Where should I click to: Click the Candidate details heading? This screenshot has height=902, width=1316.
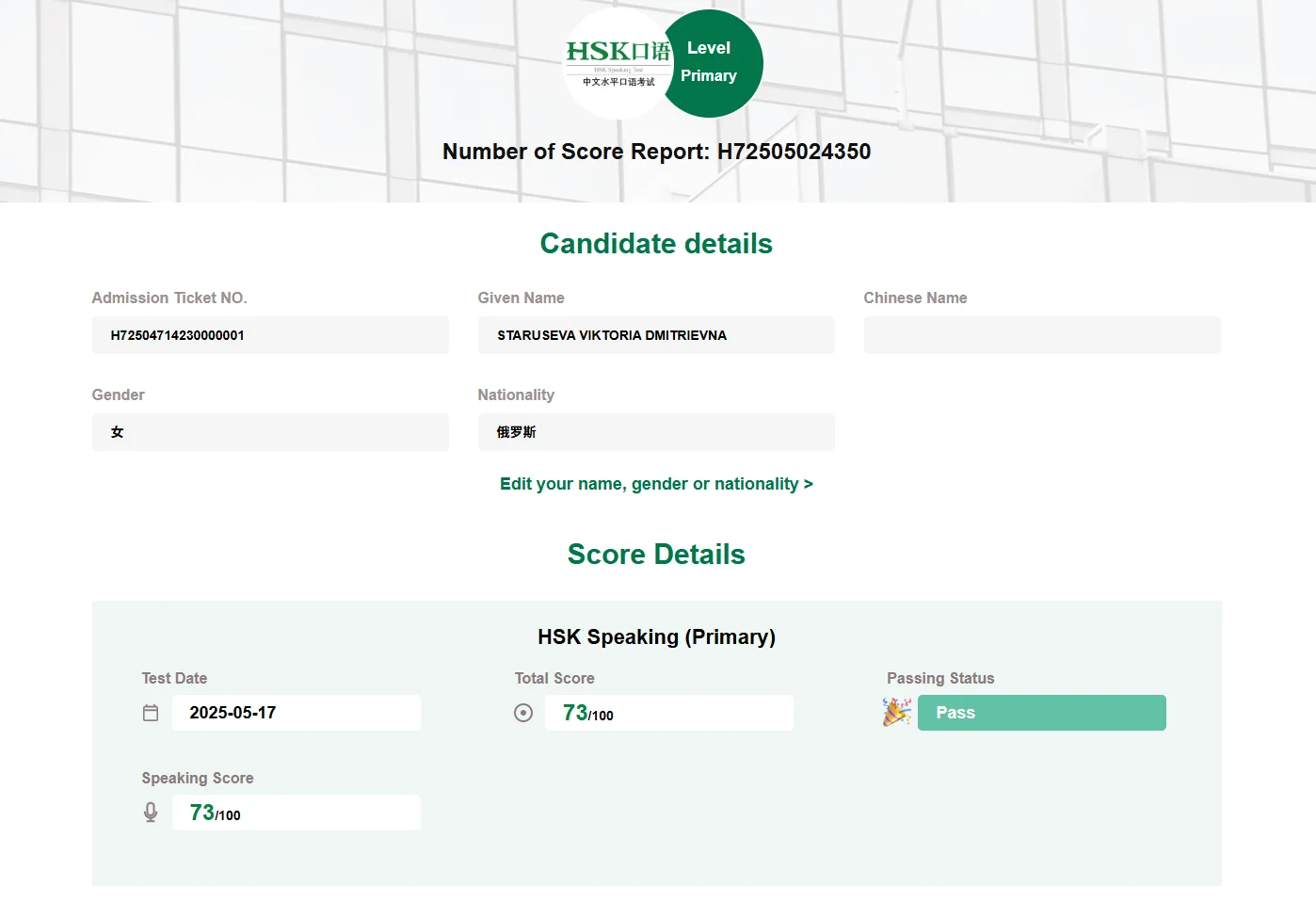[656, 244]
